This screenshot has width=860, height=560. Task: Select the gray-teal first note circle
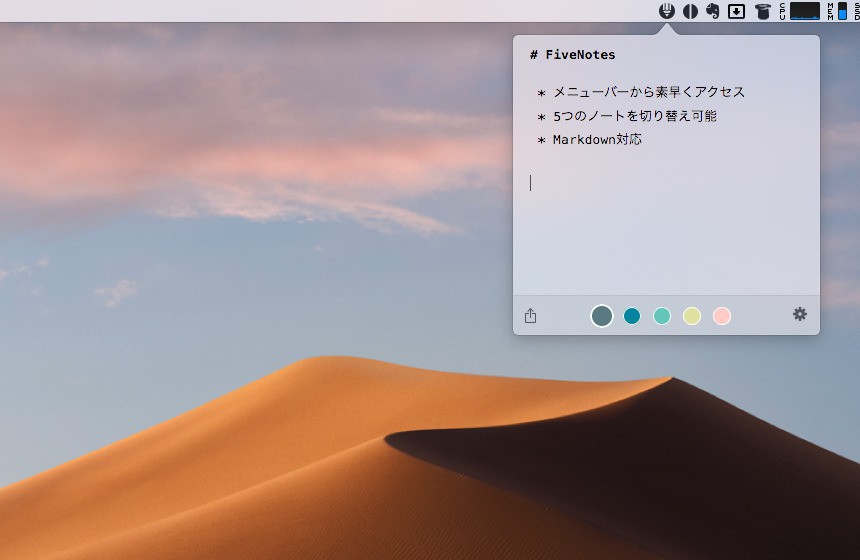pyautogui.click(x=602, y=316)
